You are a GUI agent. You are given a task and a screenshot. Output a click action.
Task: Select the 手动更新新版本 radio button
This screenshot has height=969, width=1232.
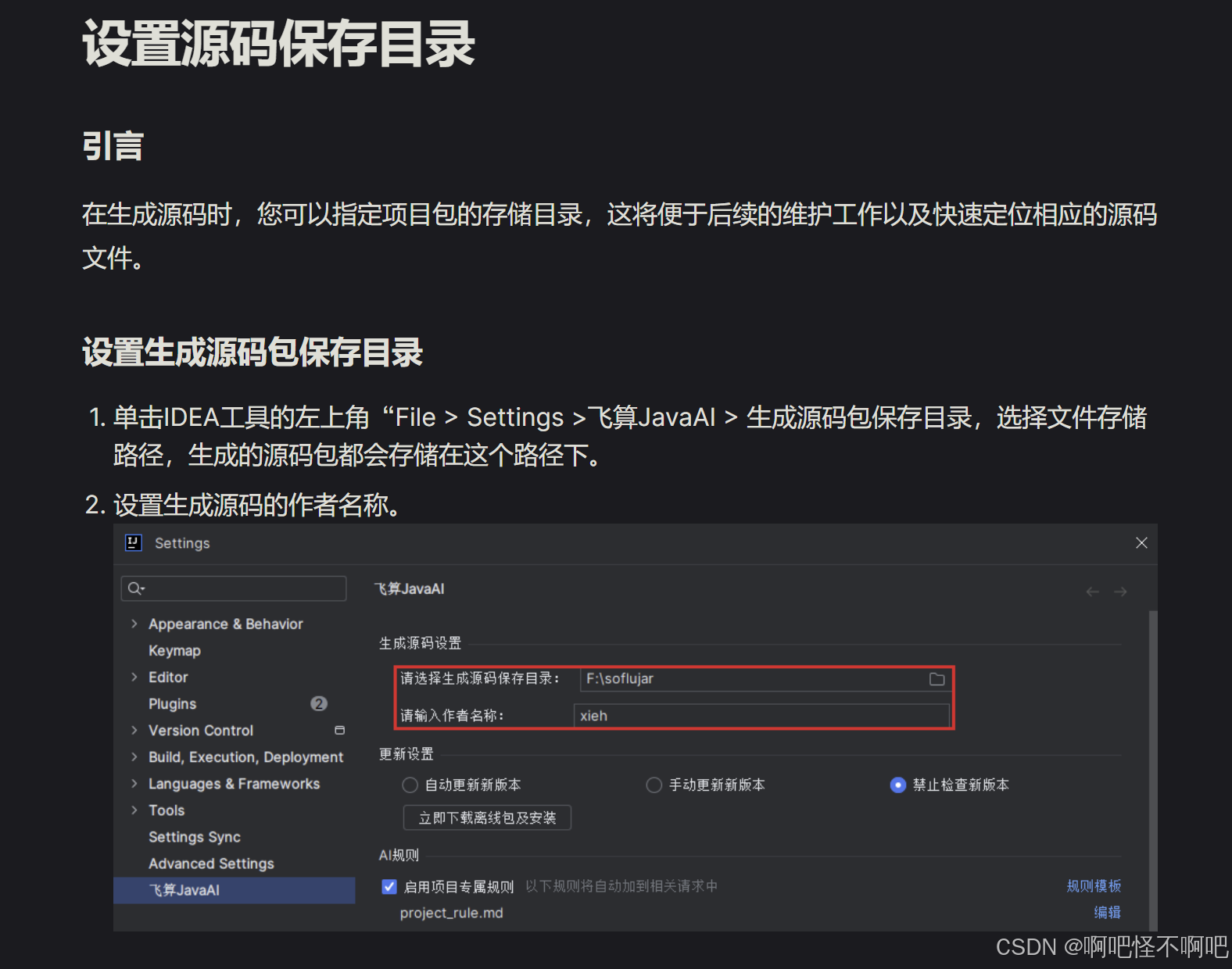[654, 785]
